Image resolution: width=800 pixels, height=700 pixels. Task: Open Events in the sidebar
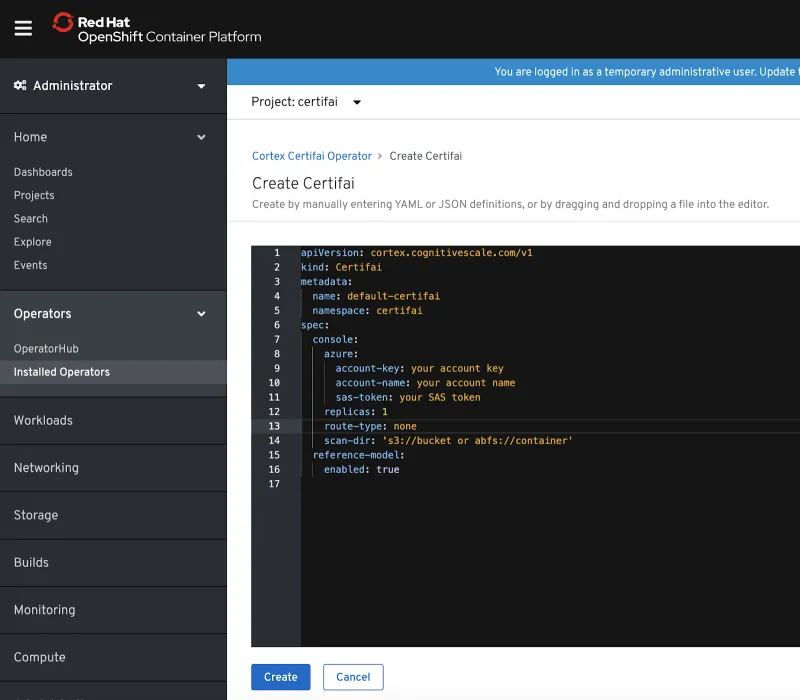[30, 265]
